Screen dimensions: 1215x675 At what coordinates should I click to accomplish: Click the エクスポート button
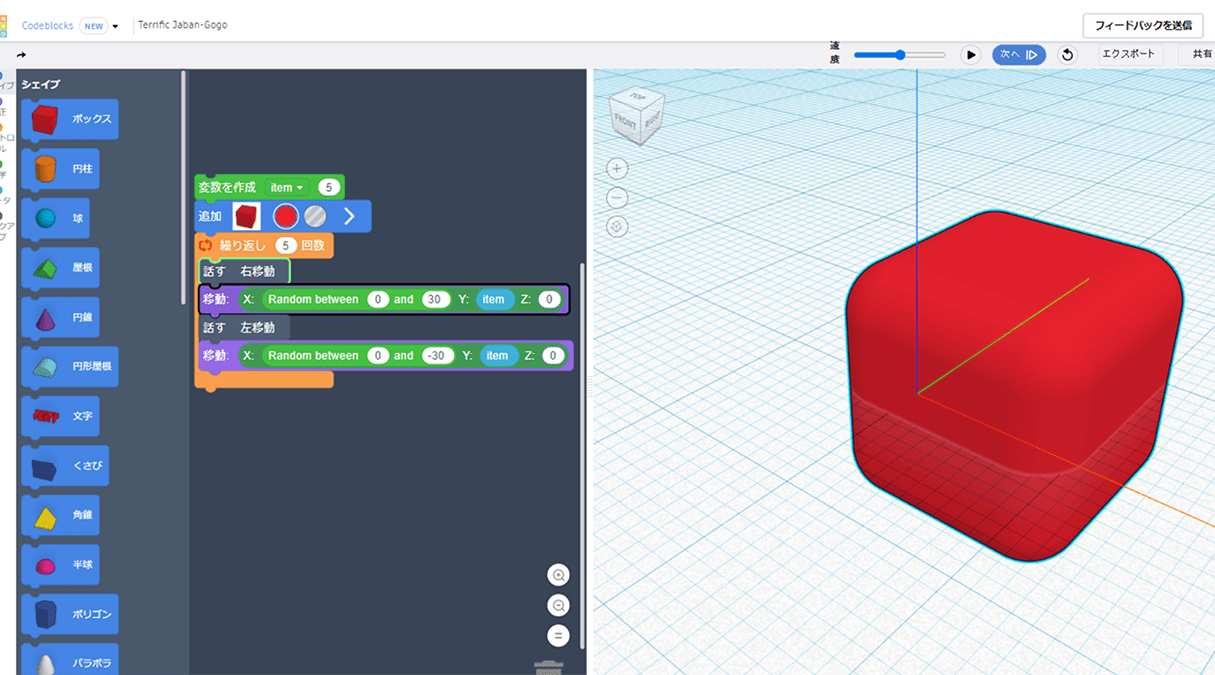(x=1129, y=54)
